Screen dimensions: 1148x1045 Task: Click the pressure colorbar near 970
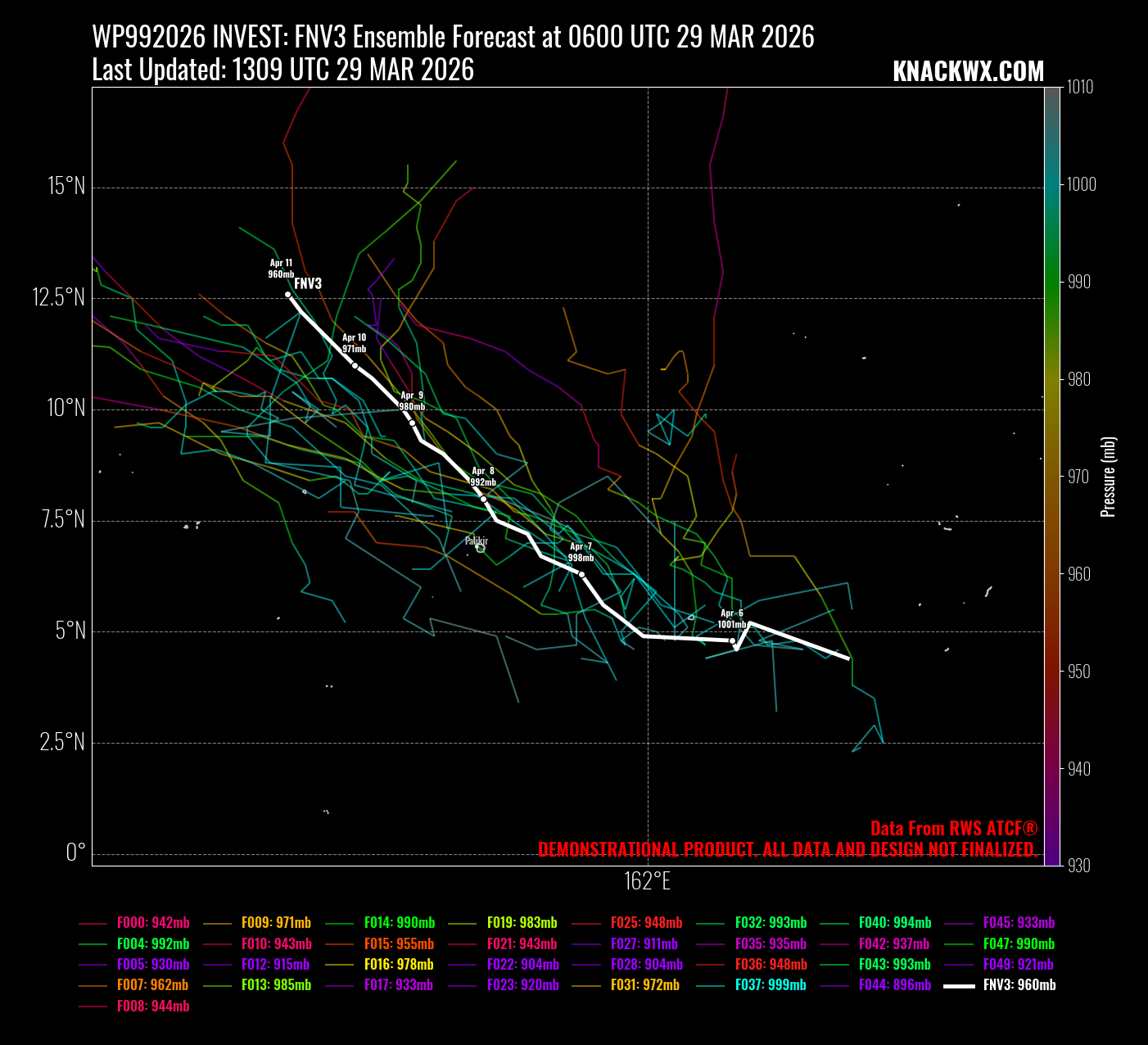tap(1052, 476)
